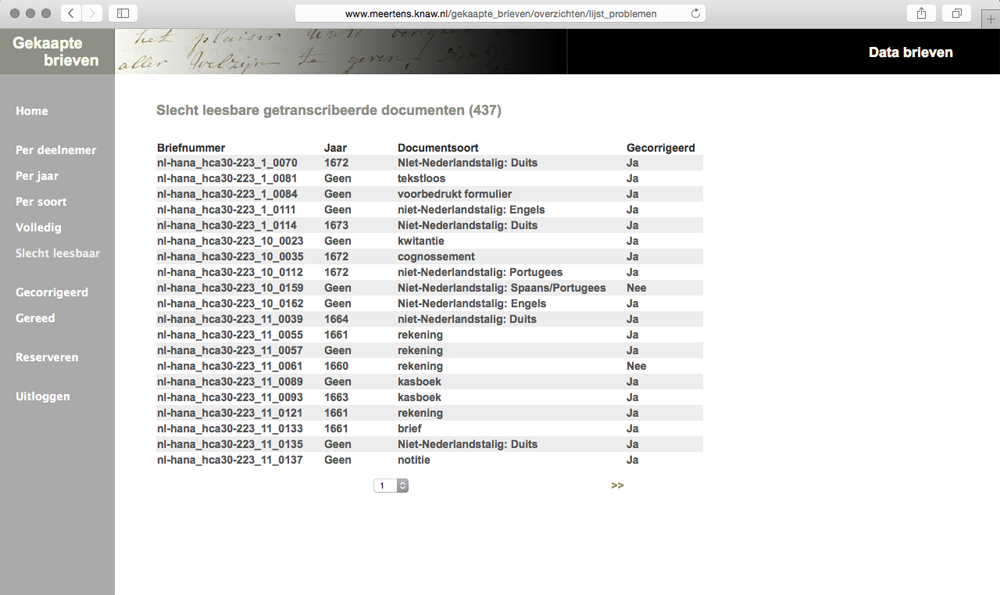Click the Gekaapte brieven site logo

[56, 52]
